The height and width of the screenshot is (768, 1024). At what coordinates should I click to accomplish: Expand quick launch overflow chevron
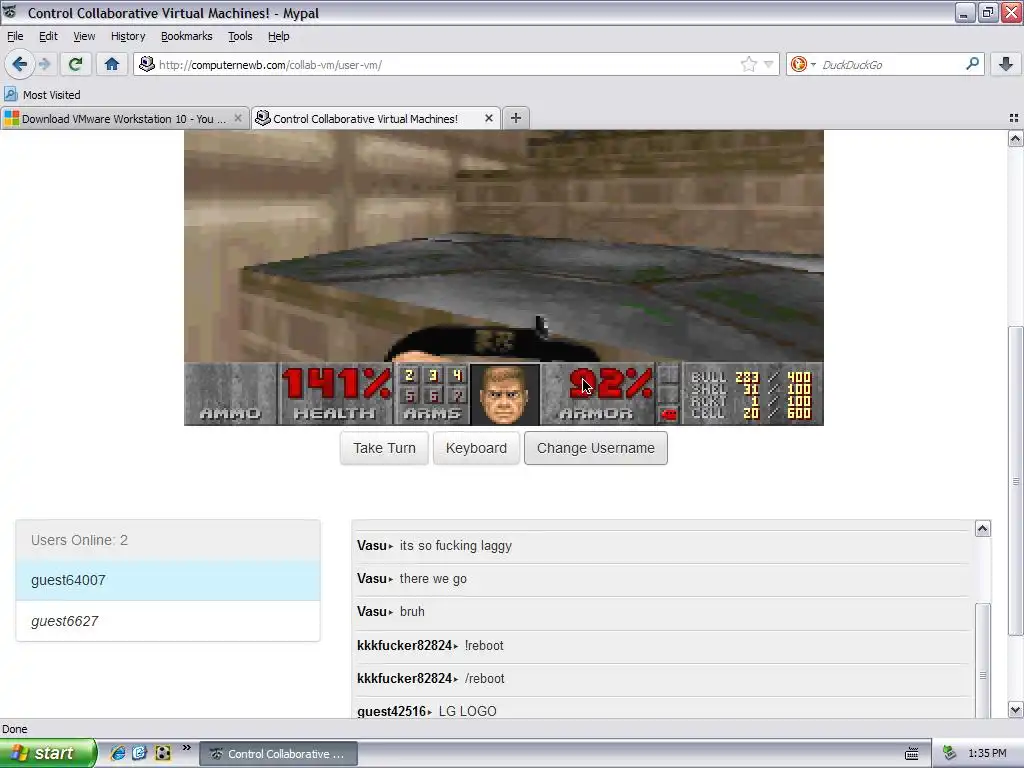(186, 748)
